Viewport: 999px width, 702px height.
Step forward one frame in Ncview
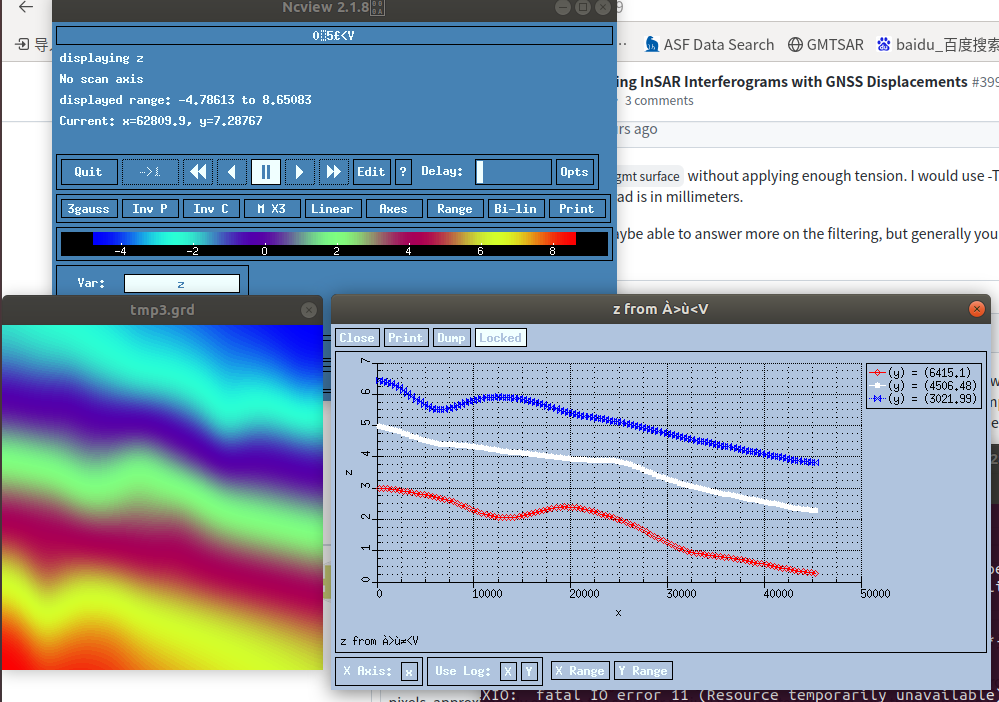pyautogui.click(x=299, y=172)
